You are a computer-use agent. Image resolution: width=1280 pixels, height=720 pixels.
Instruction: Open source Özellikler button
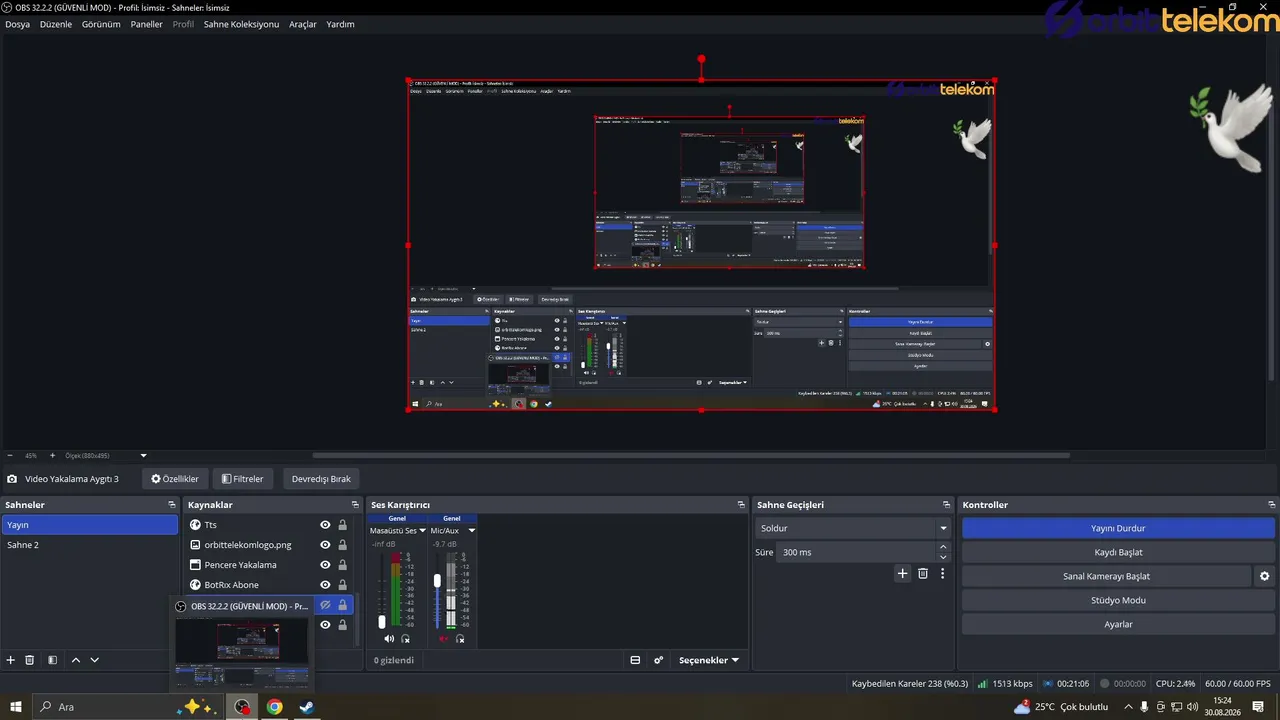tap(175, 479)
